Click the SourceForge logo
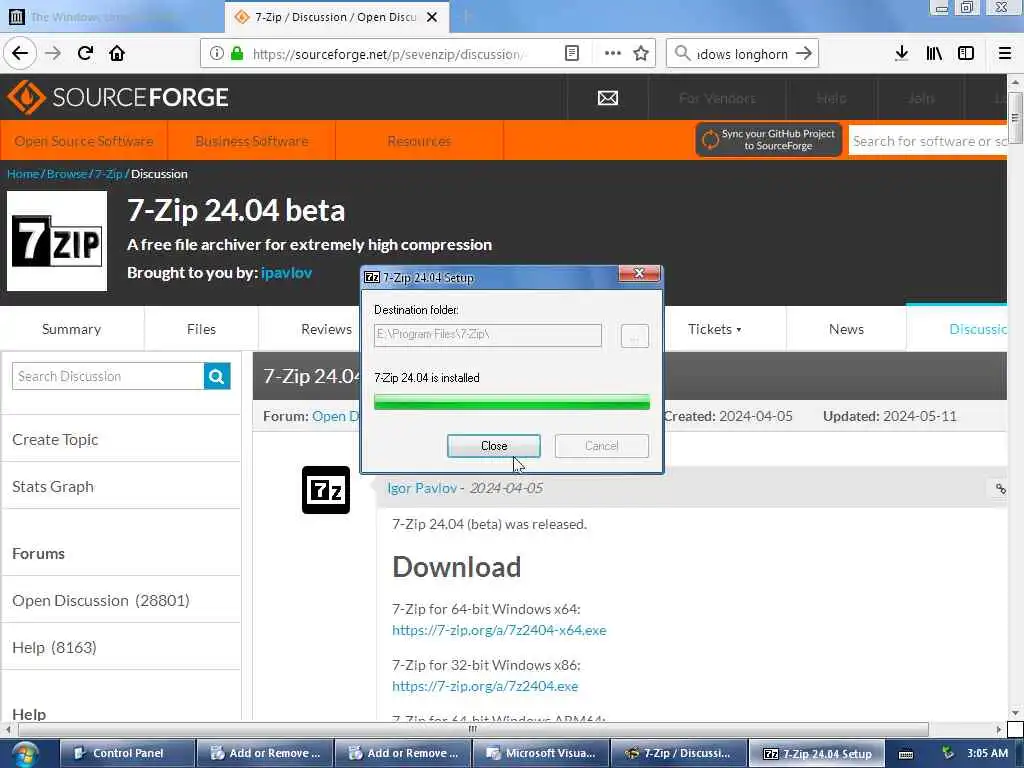The height and width of the screenshot is (768, 1024). [x=118, y=97]
